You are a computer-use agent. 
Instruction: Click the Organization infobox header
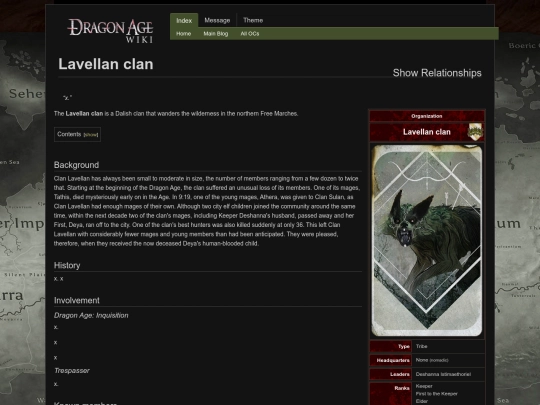[427, 116]
